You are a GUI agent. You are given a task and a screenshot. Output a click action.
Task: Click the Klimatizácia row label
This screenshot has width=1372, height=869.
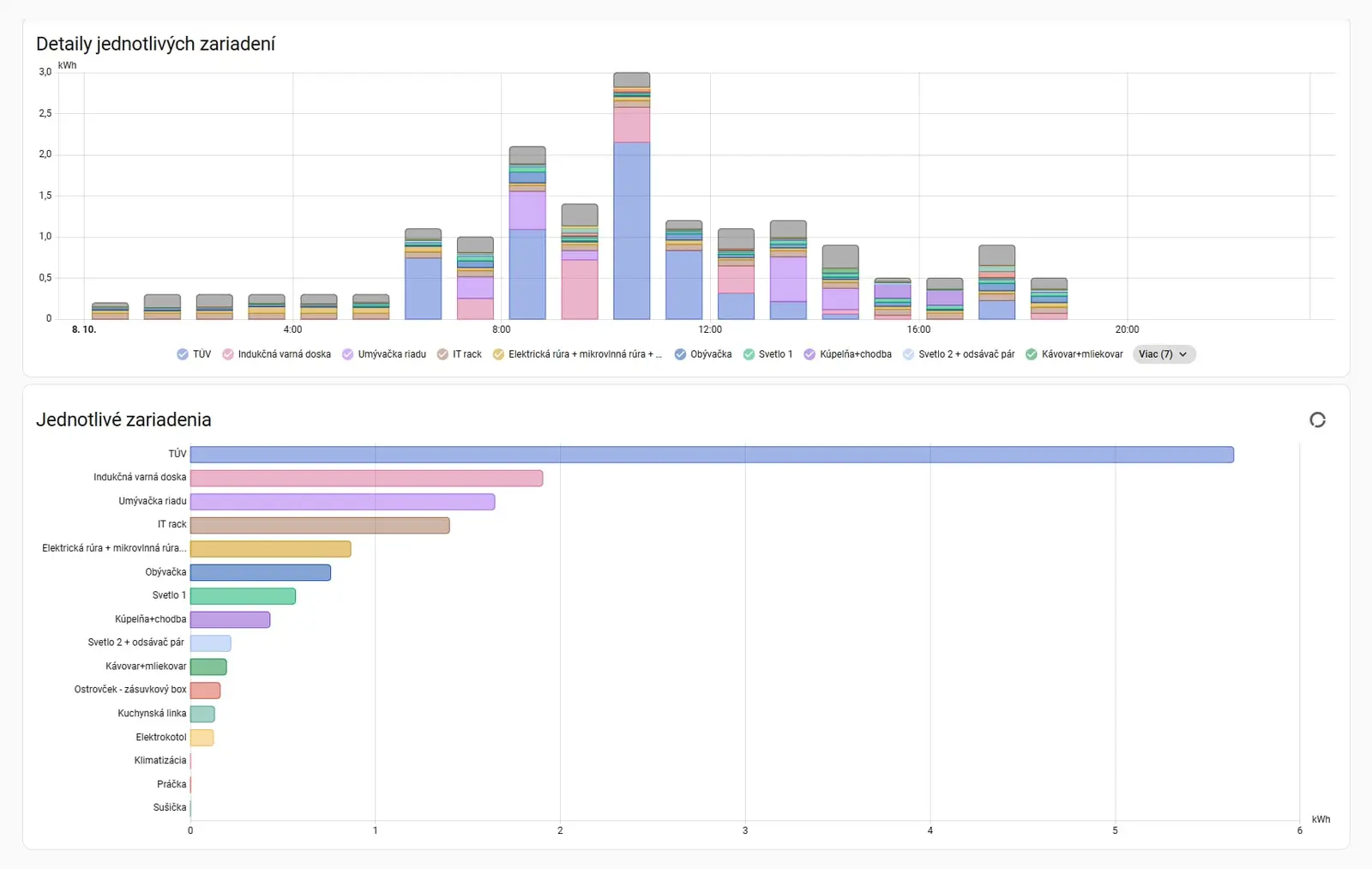(x=160, y=761)
